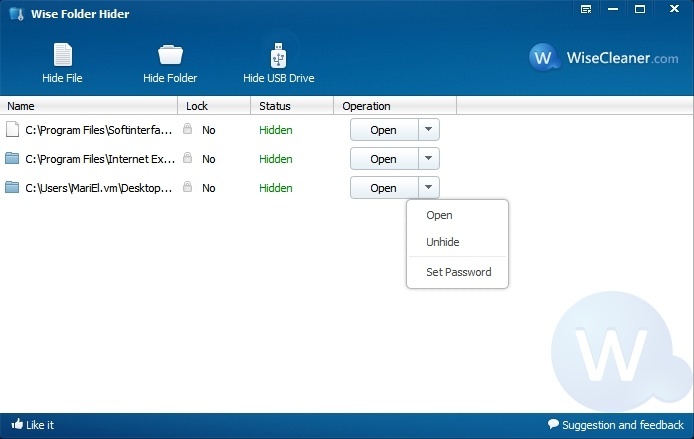Expand the dropdown arrow for Internet Ex row
This screenshot has height=439, width=694.
click(428, 158)
